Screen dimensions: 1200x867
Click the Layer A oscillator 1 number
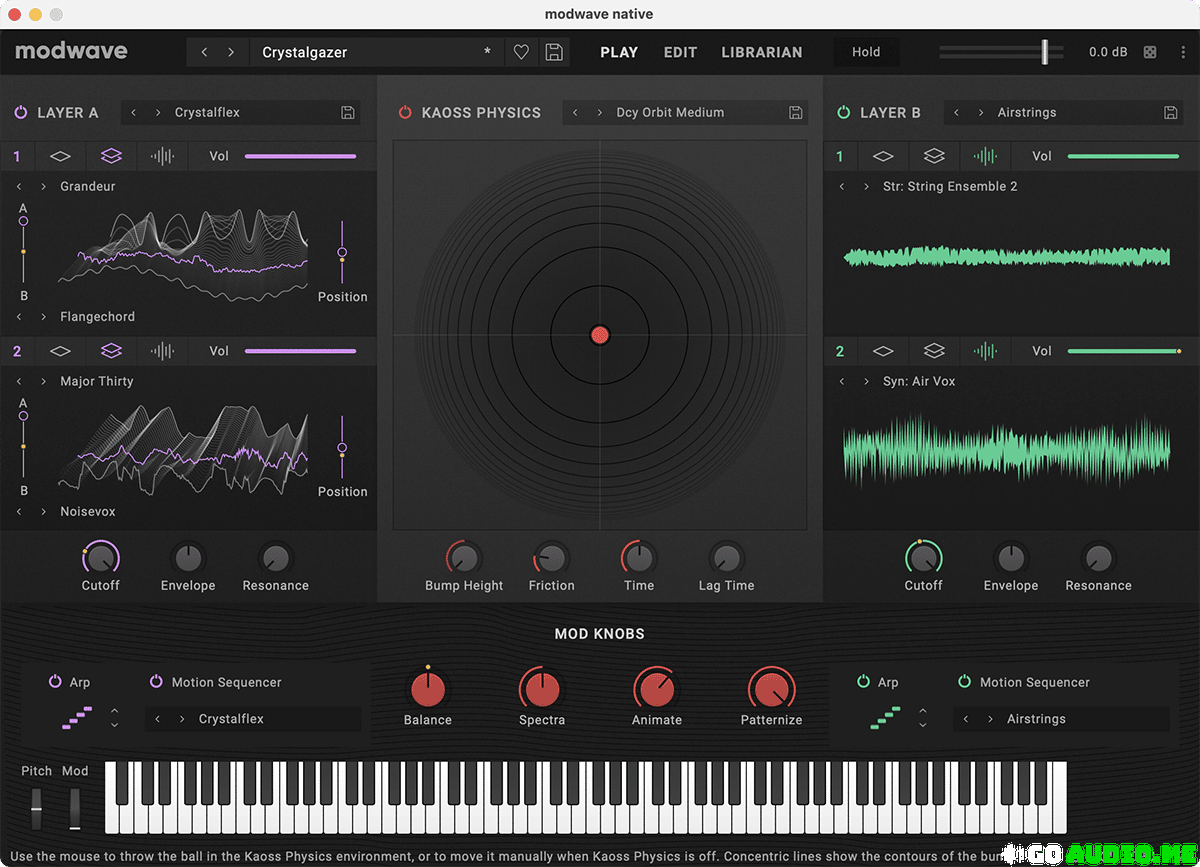(x=17, y=156)
